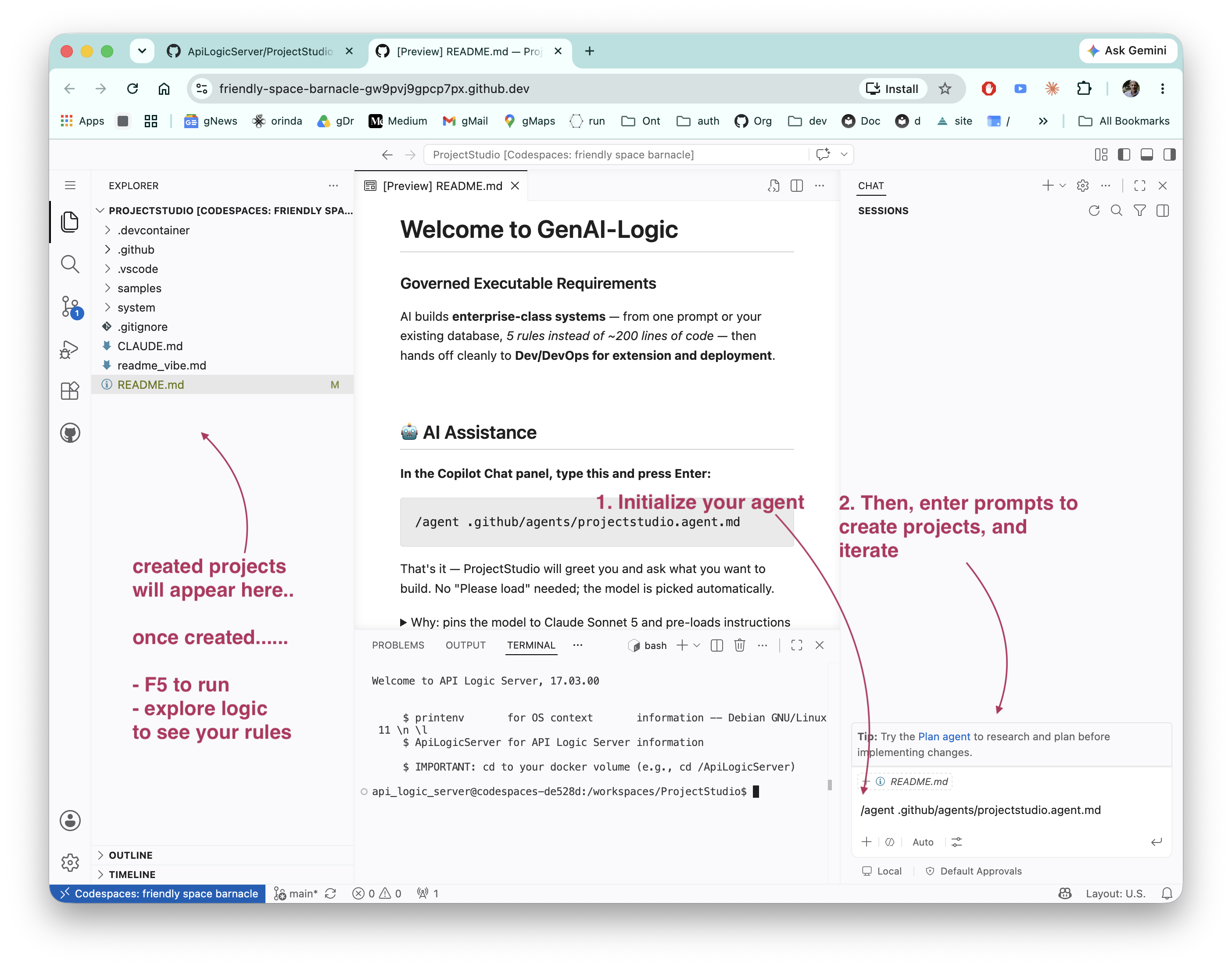
Task: Toggle sessions side-by-side layout icon
Action: (1162, 211)
